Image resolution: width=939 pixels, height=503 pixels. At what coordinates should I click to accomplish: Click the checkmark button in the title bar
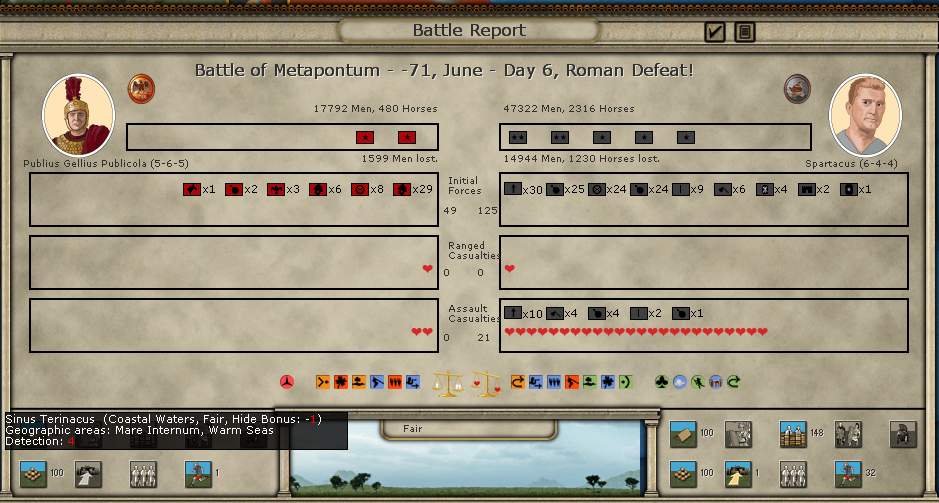[x=714, y=32]
